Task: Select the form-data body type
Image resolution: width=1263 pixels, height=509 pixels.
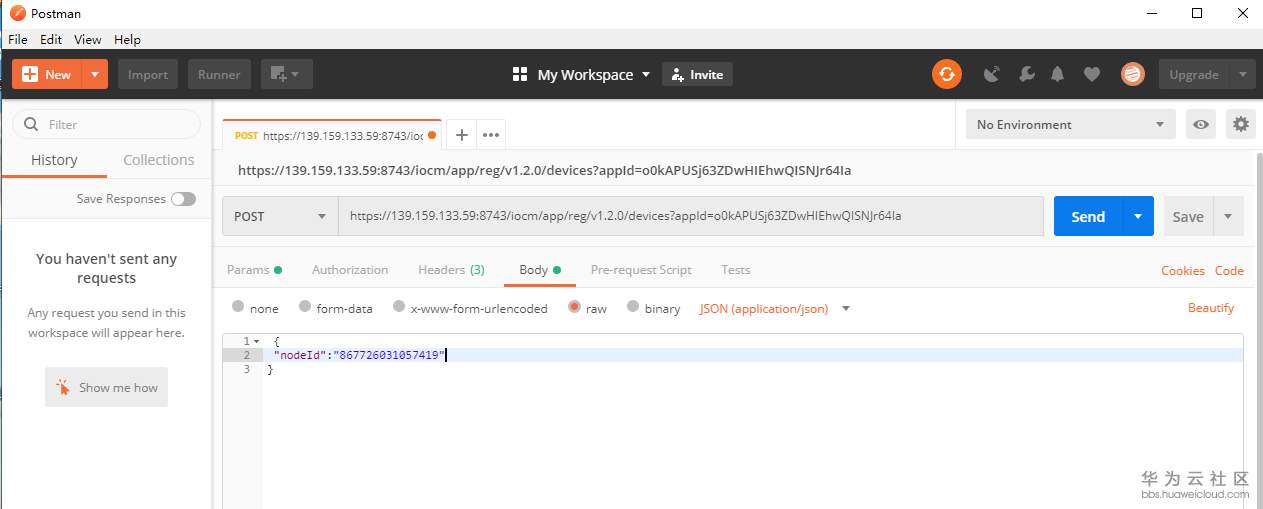Action: tap(305, 307)
